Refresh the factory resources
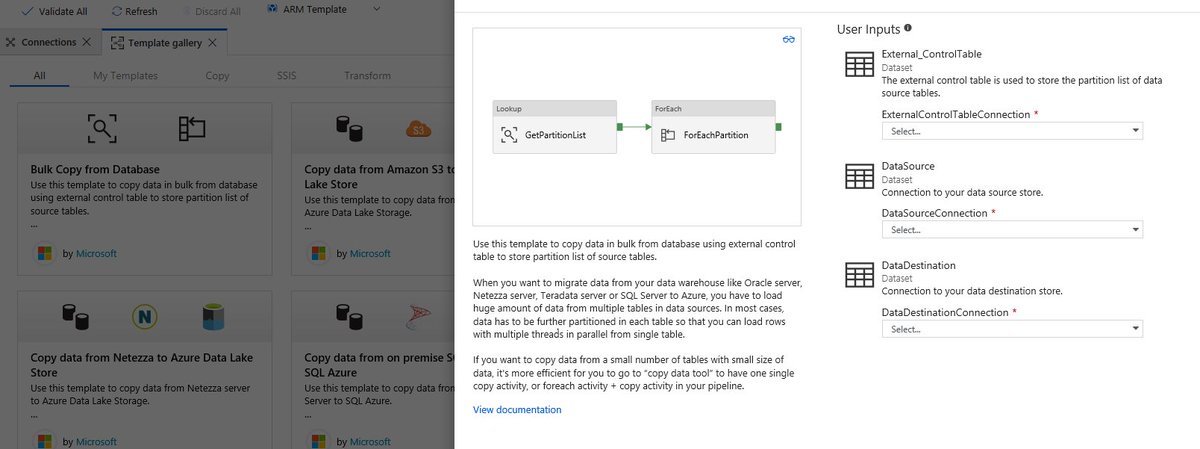The height and width of the screenshot is (449, 1200). tap(135, 10)
